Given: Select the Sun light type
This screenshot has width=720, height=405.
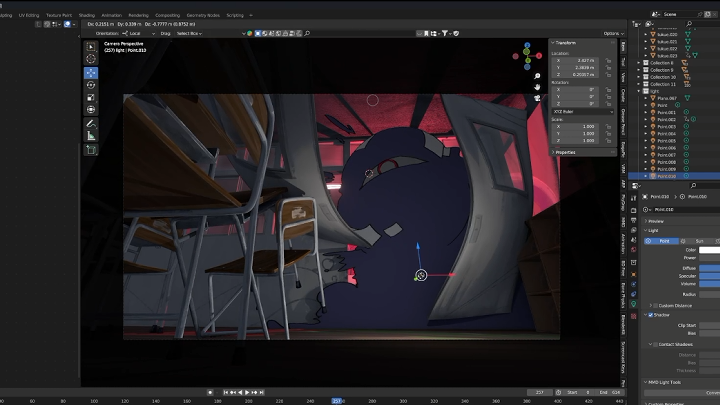Looking at the screenshot, I should coord(696,241).
